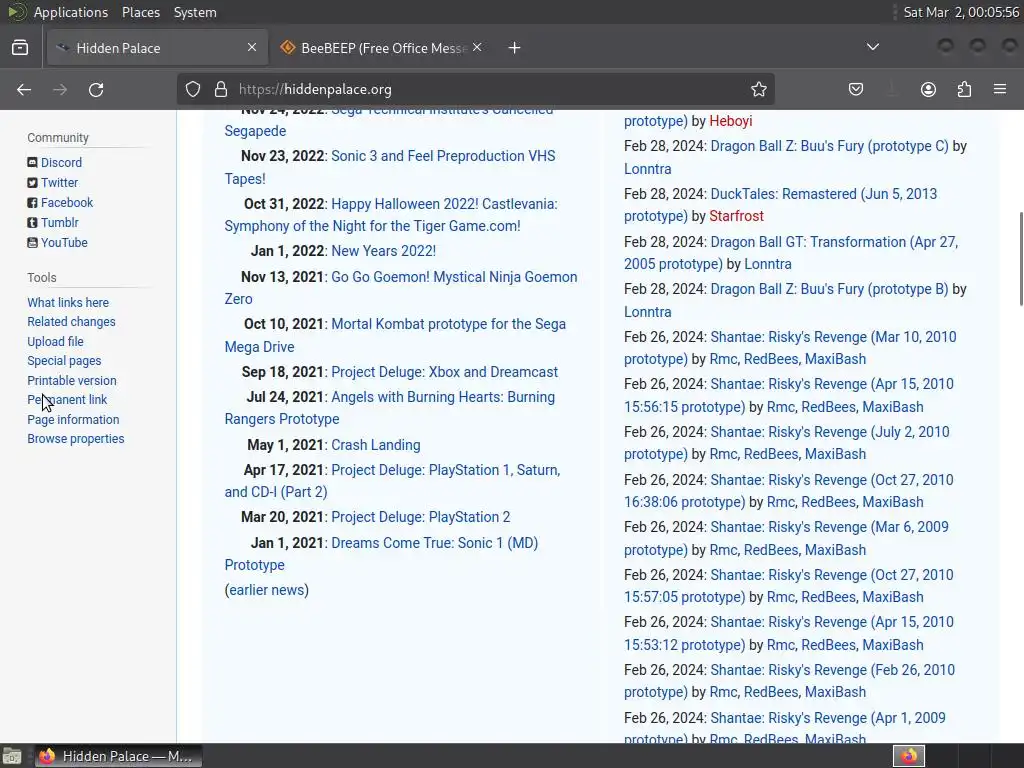The image size is (1024, 768).
Task: Open the Printable version link
Action: pyautogui.click(x=72, y=380)
